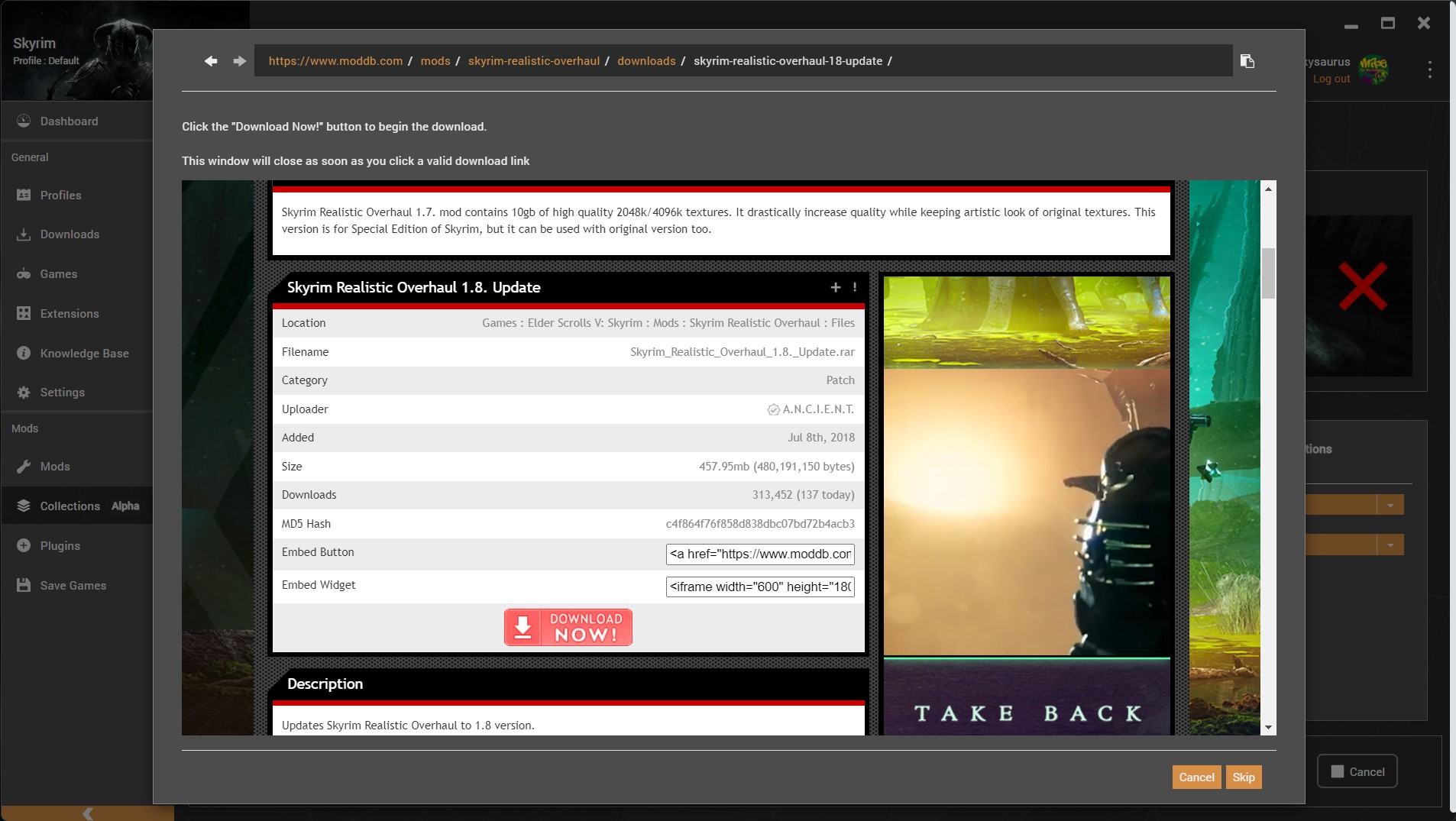Cancel the download browser dialog
This screenshot has width=1456, height=821.
click(1196, 777)
